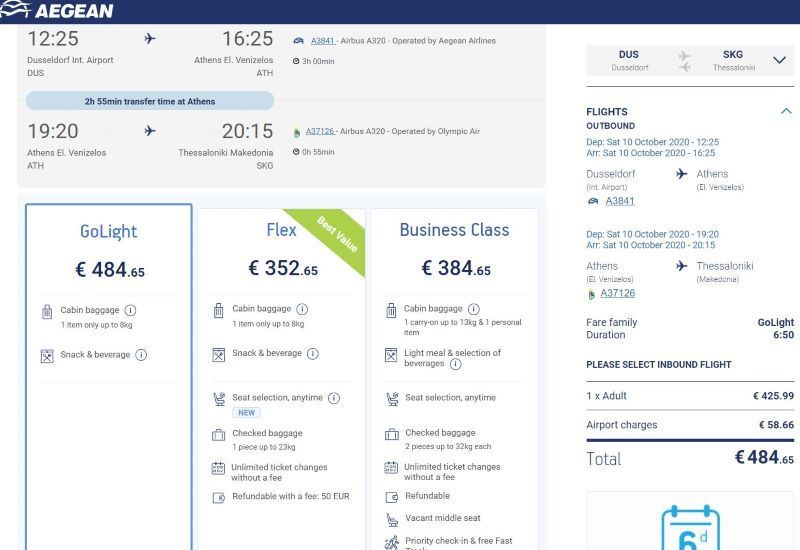Open info icon for Flex cabin baggage

tap(303, 309)
